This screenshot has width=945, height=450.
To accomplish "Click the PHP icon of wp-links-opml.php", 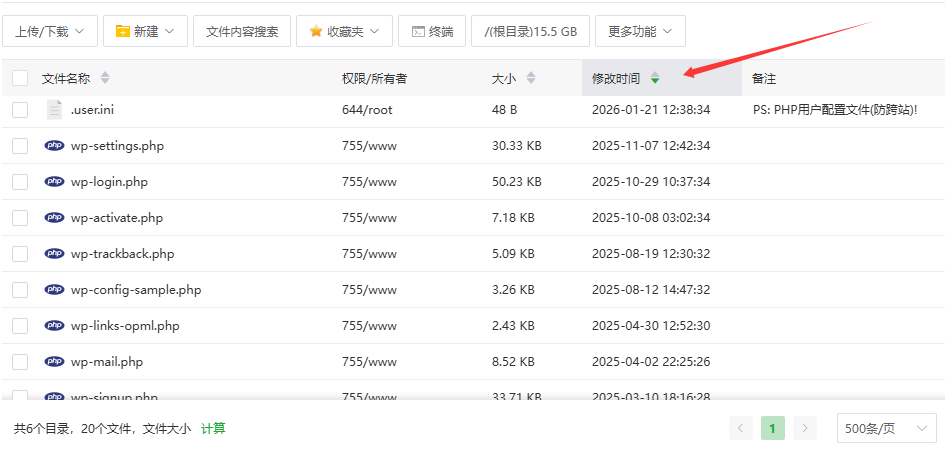I will [54, 326].
